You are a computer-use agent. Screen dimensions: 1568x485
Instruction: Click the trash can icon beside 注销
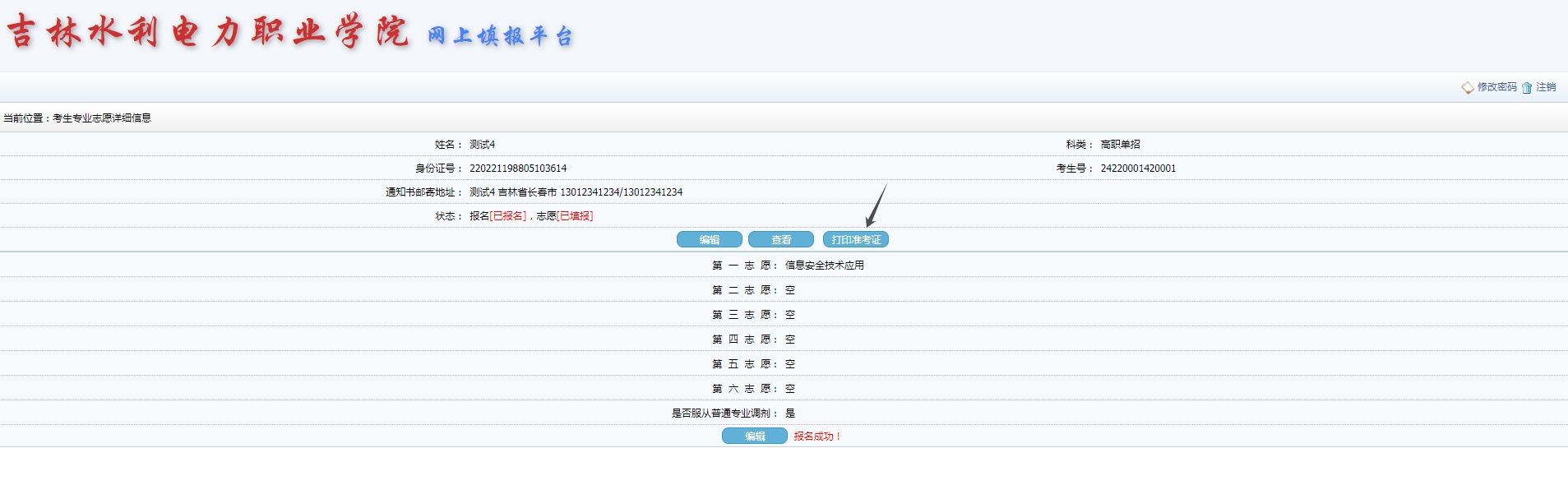click(1527, 88)
